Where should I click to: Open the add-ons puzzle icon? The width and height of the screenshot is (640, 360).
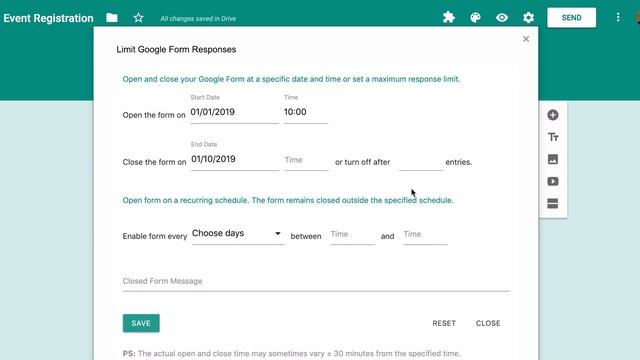coord(449,18)
